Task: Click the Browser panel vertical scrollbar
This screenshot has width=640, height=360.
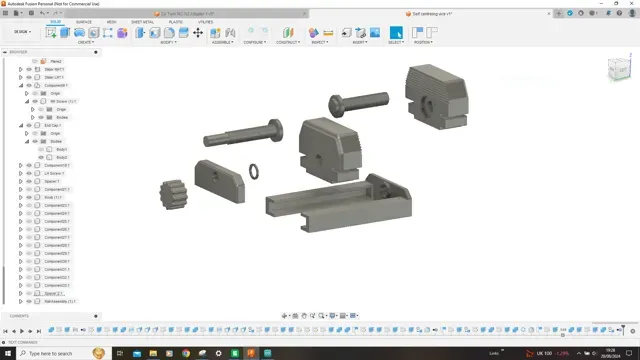Action: coord(4,286)
